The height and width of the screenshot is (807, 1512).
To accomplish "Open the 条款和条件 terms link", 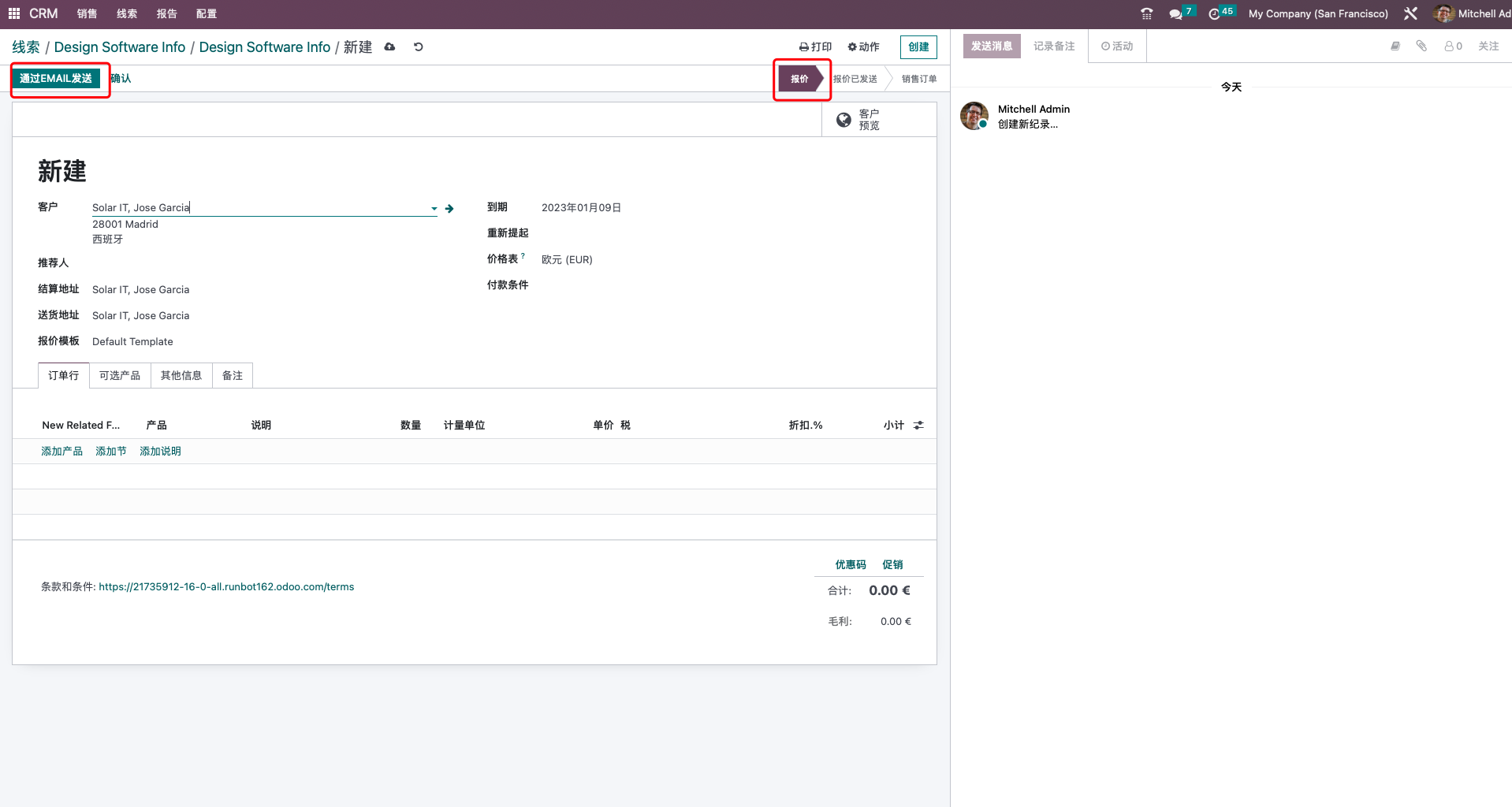I will click(226, 586).
